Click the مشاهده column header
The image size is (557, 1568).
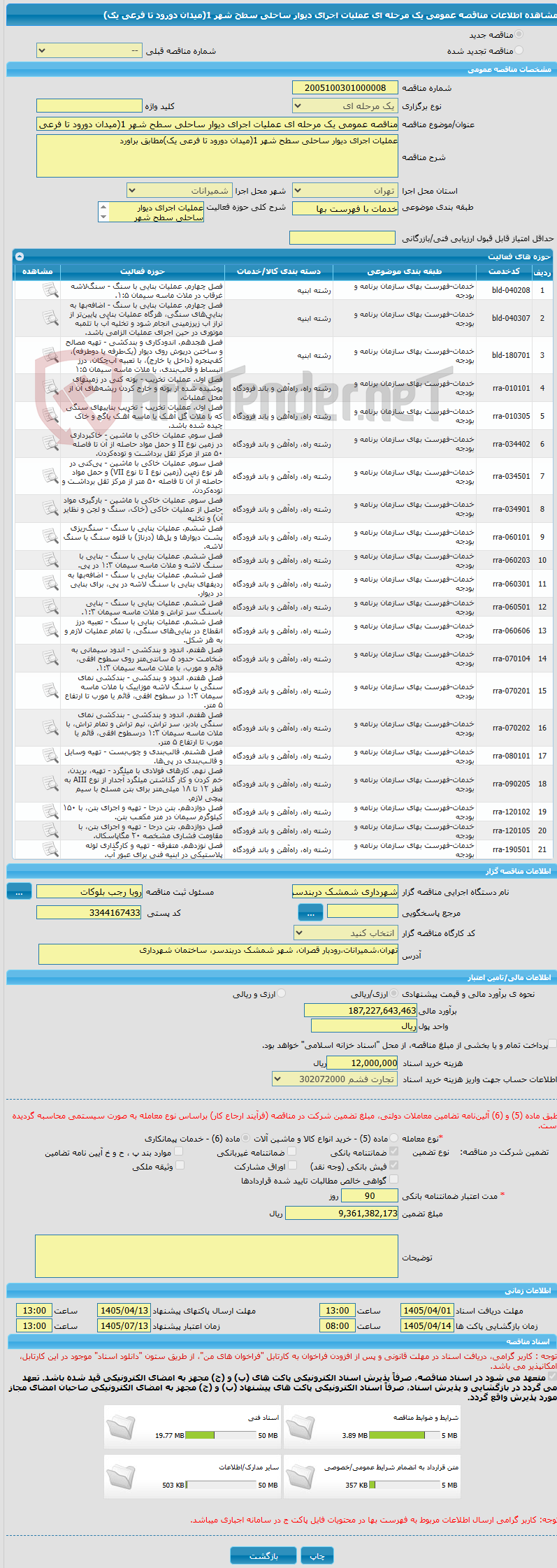pos(38,271)
